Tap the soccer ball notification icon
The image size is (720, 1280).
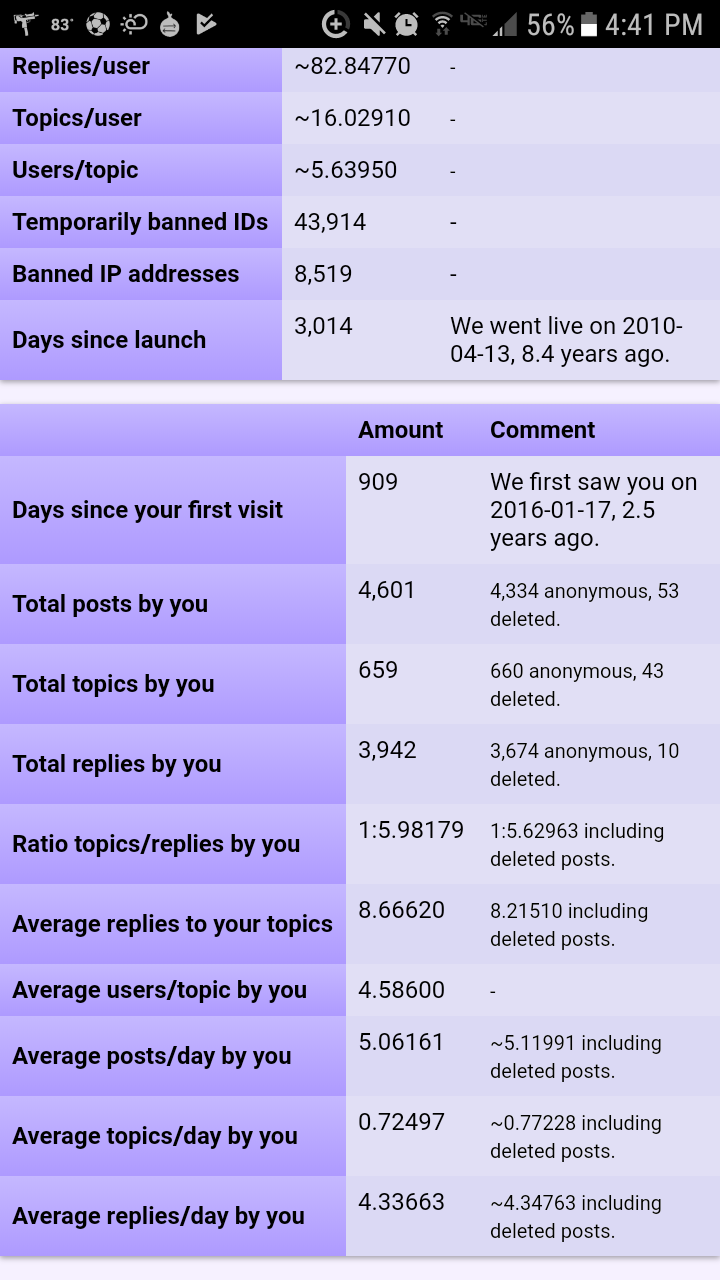98,23
